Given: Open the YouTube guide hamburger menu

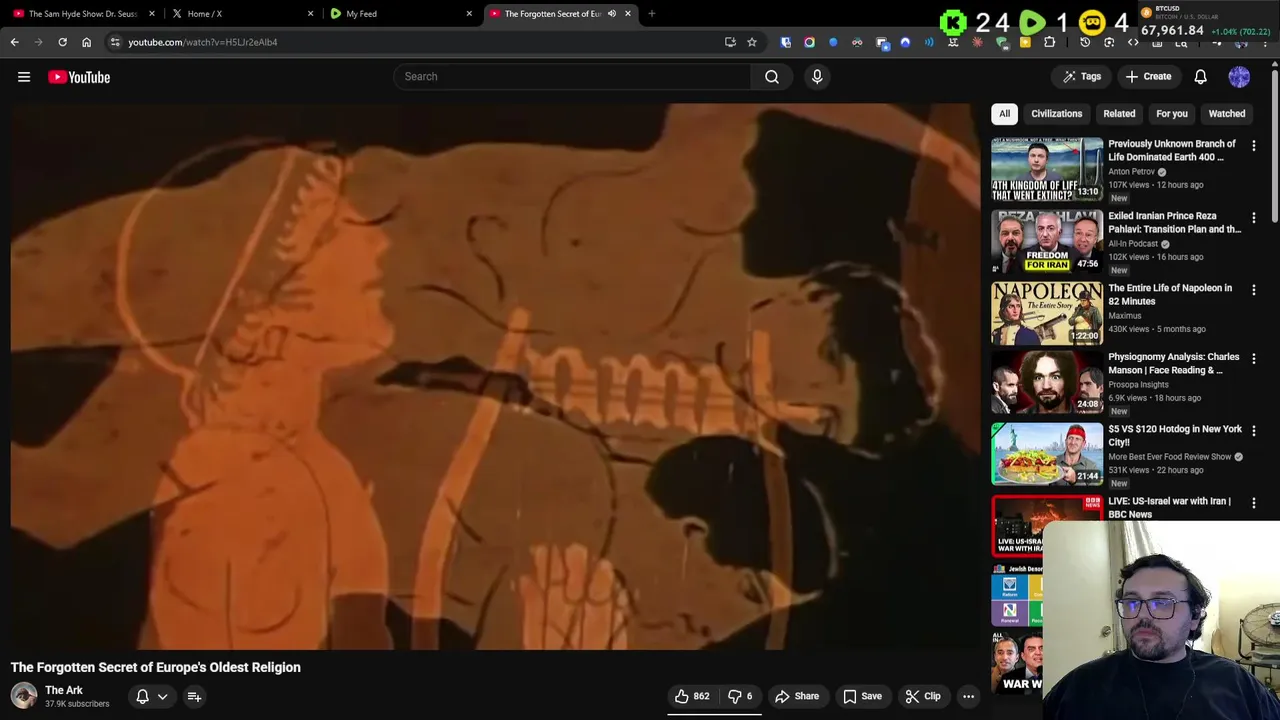Looking at the screenshot, I should 24,77.
